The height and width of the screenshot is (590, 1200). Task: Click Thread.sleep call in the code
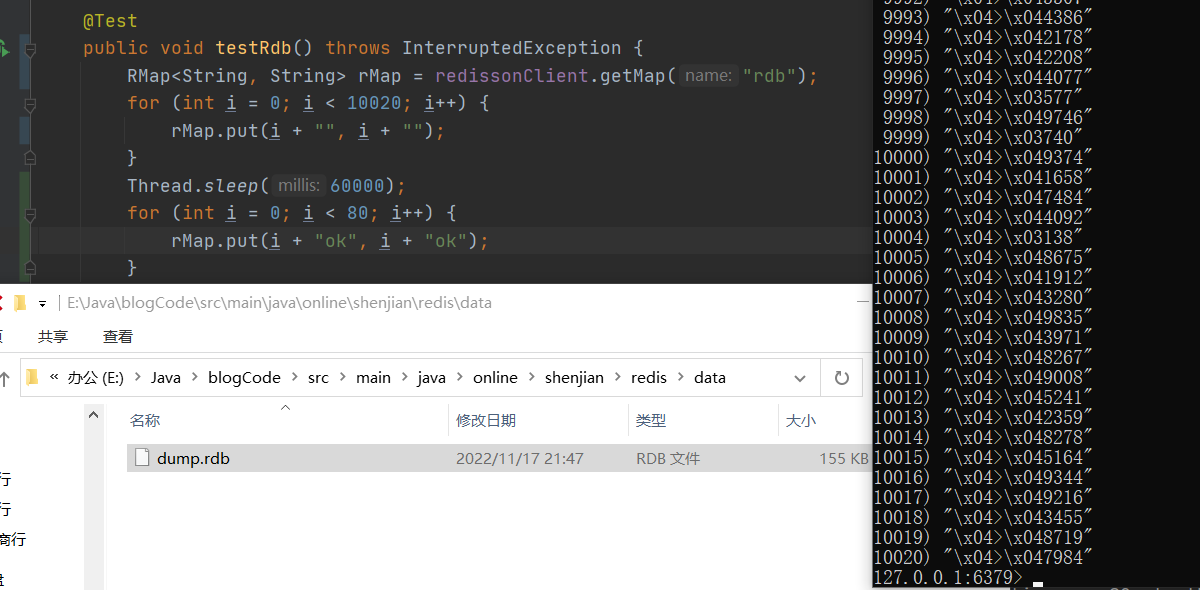193,186
